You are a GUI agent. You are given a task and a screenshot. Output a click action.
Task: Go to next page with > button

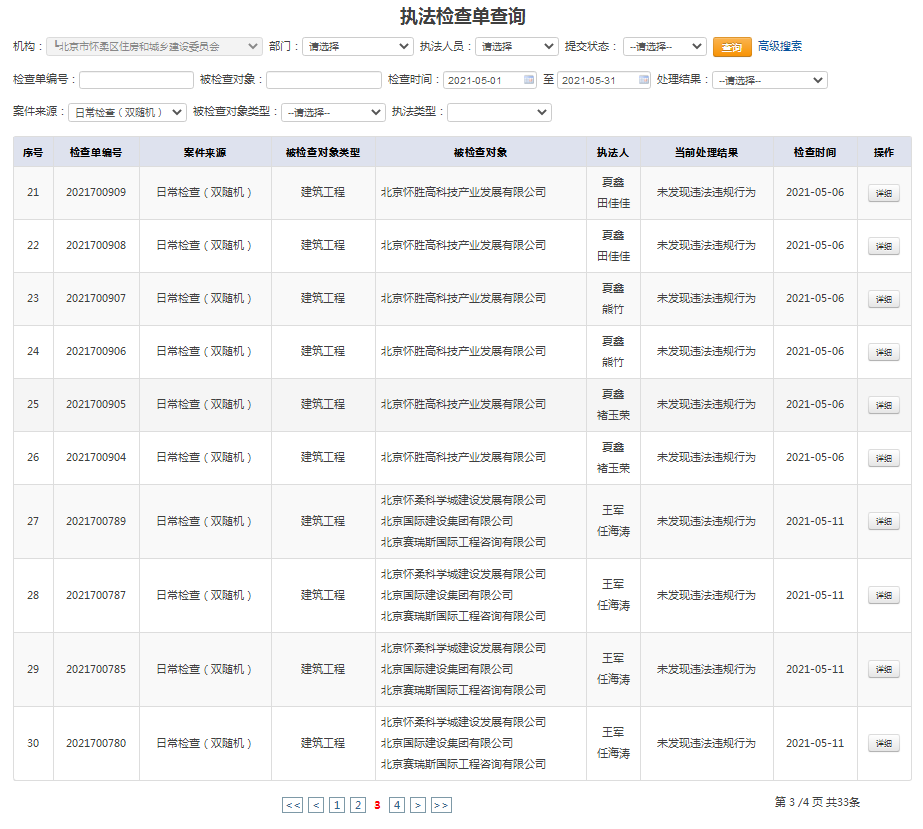[418, 805]
